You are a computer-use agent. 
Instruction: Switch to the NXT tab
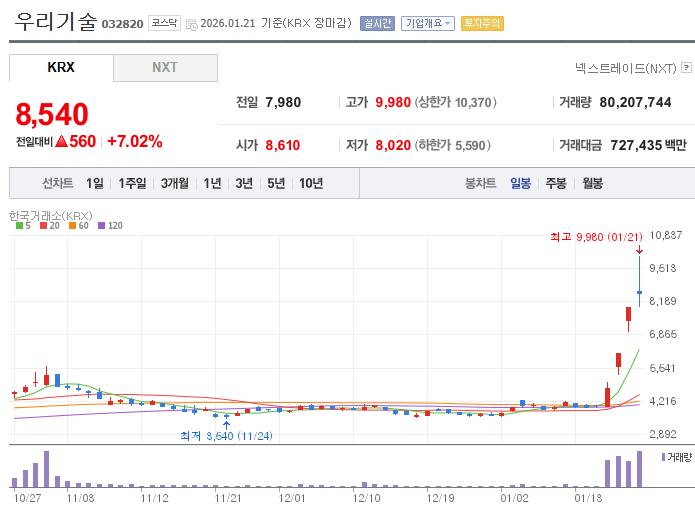165,68
